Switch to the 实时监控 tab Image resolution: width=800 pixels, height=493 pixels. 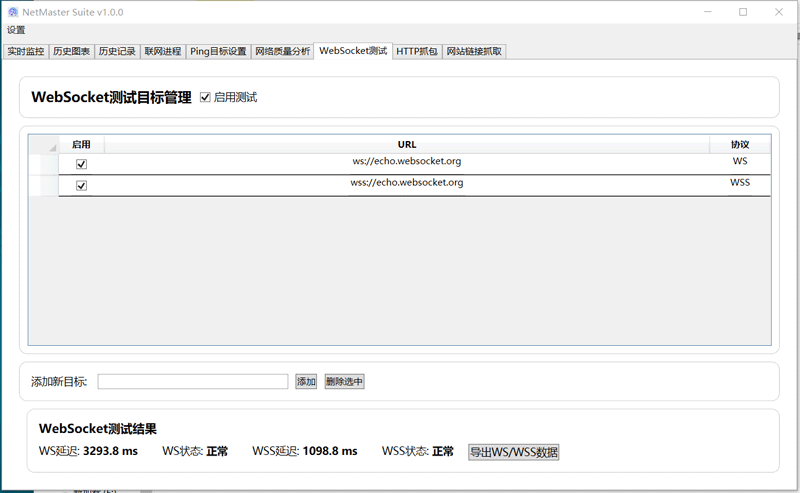tap(26, 51)
